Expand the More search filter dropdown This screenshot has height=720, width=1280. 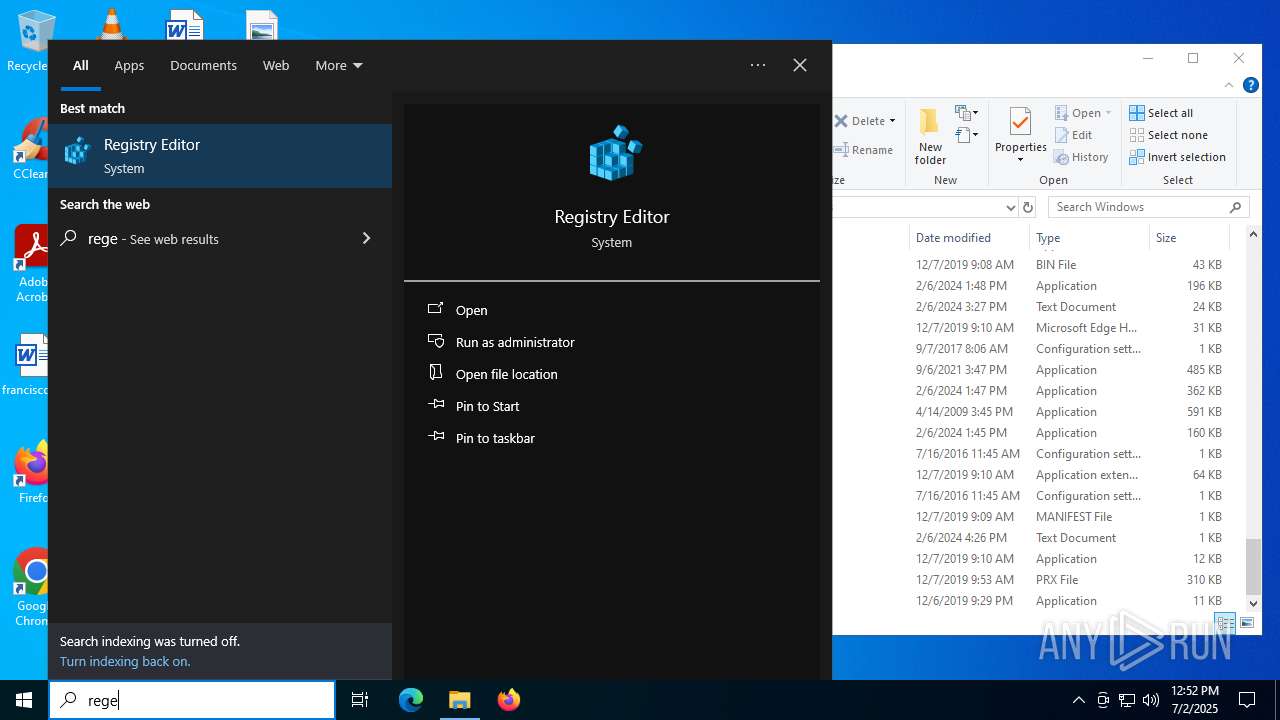[339, 65]
